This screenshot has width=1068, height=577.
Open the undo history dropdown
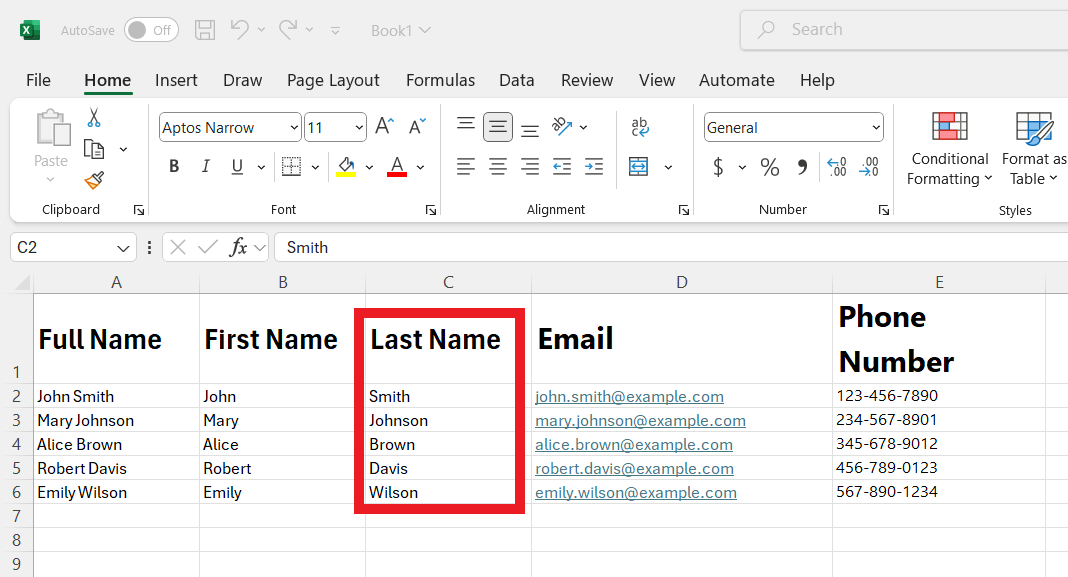click(261, 30)
